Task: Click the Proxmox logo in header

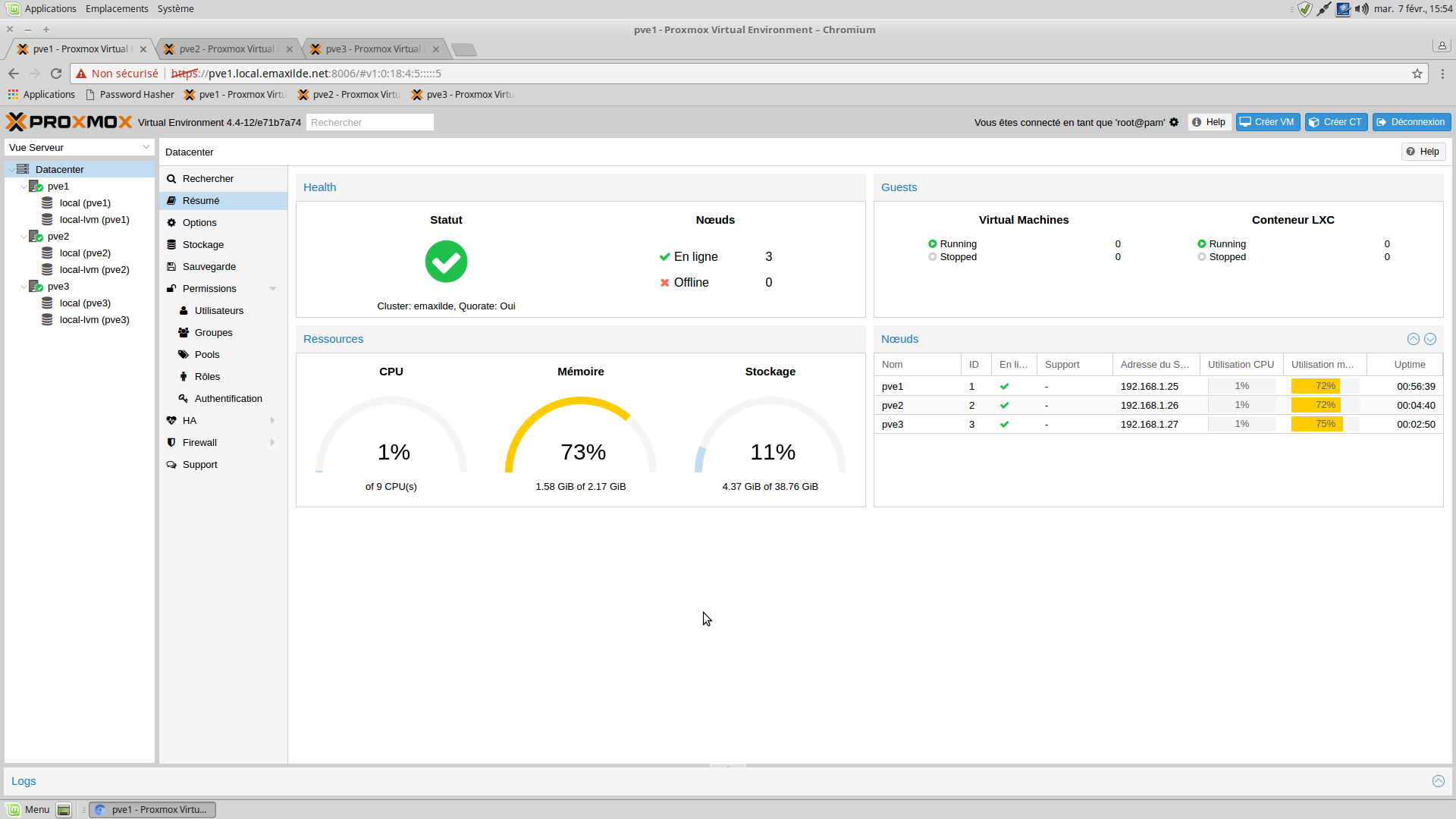Action: (69, 122)
